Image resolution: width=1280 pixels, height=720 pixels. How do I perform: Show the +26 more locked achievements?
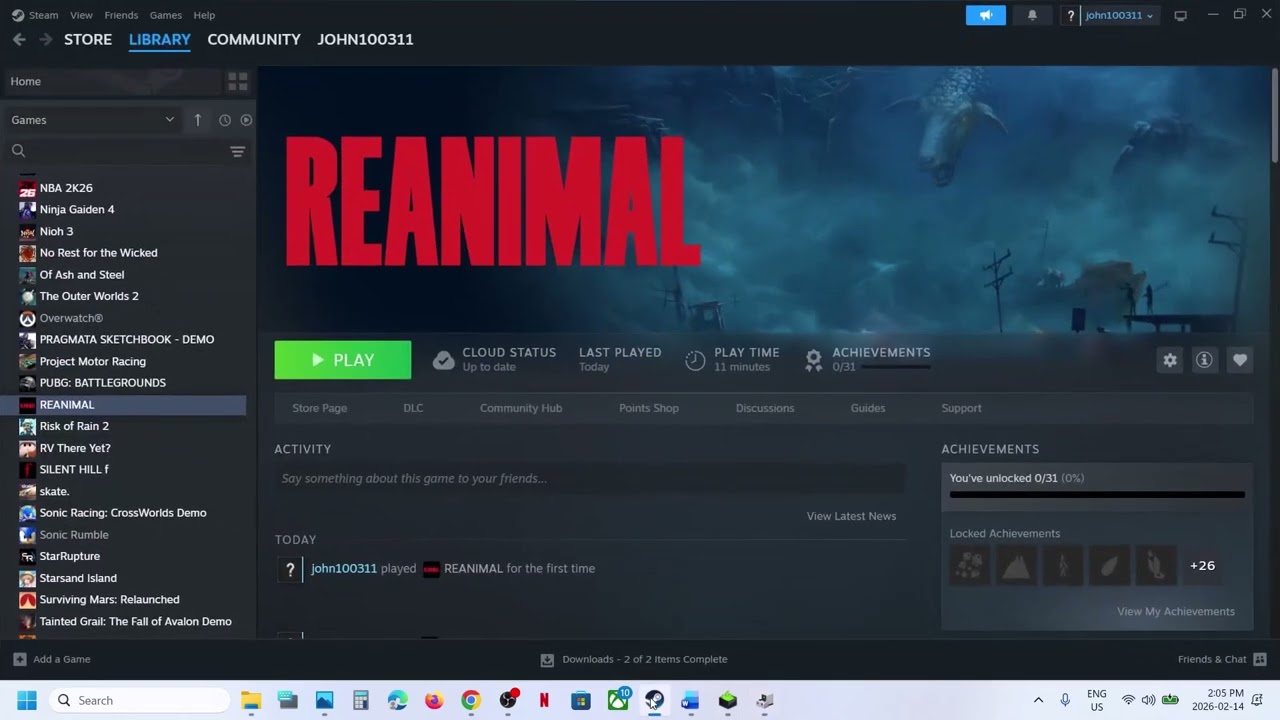coord(1203,566)
